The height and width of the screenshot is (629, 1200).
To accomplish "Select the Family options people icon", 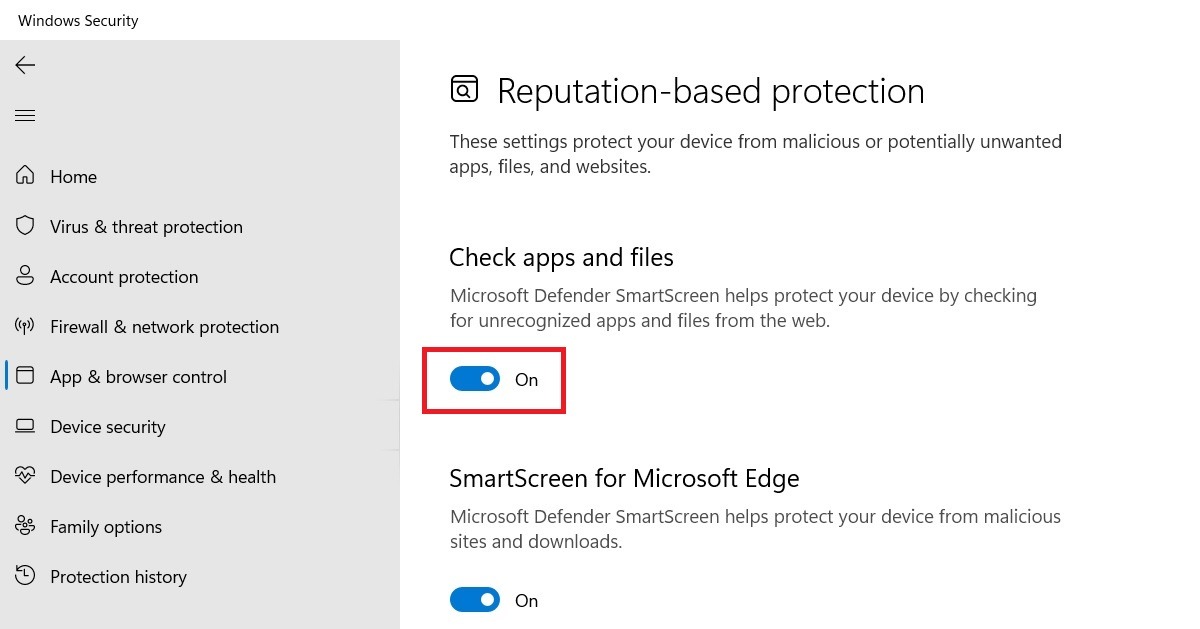I will tap(25, 526).
